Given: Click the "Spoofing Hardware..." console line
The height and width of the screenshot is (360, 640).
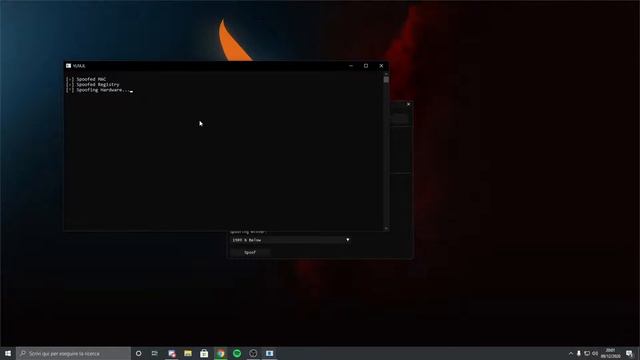Looking at the screenshot, I should click(x=98, y=90).
